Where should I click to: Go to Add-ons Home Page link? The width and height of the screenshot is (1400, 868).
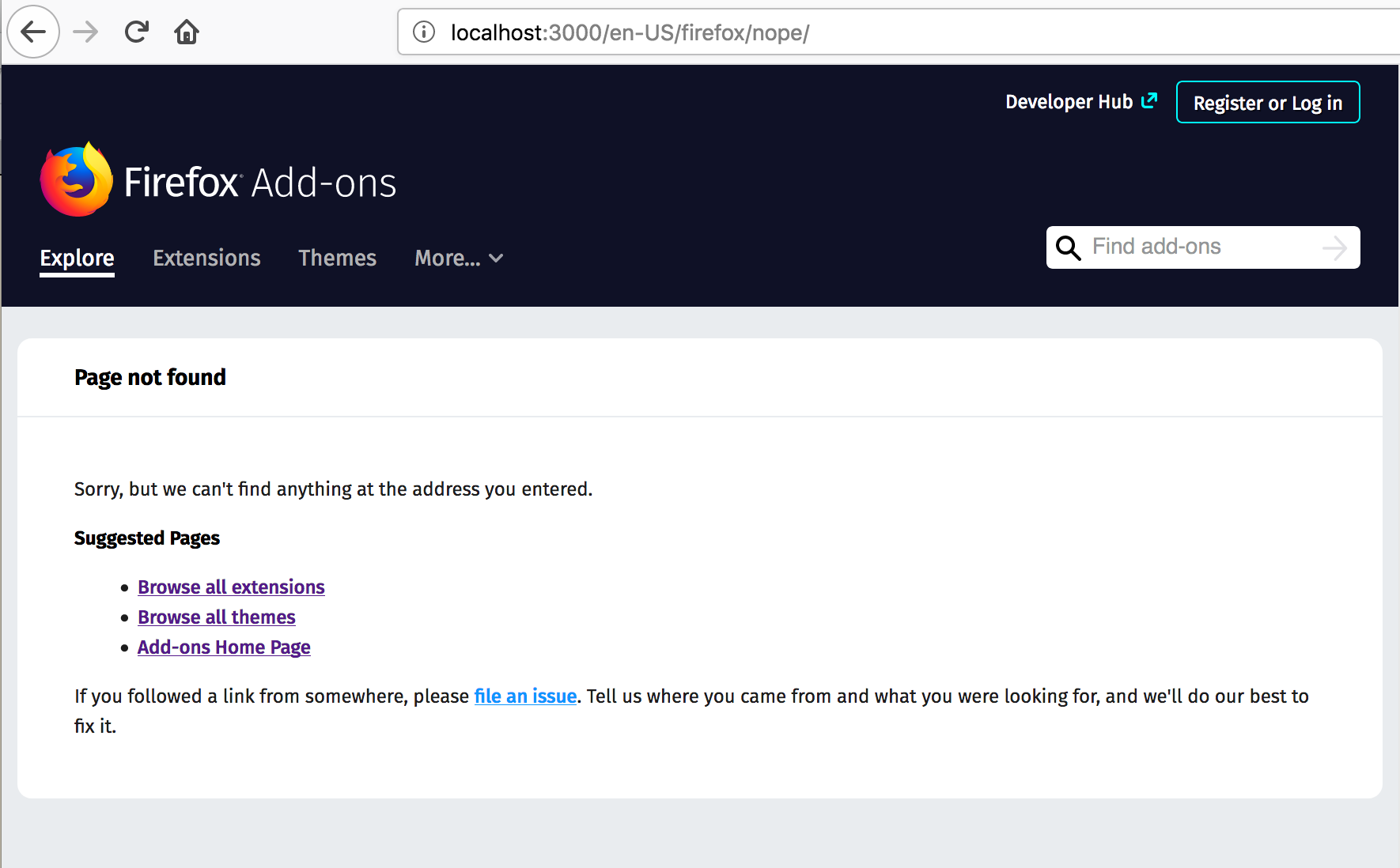224,647
